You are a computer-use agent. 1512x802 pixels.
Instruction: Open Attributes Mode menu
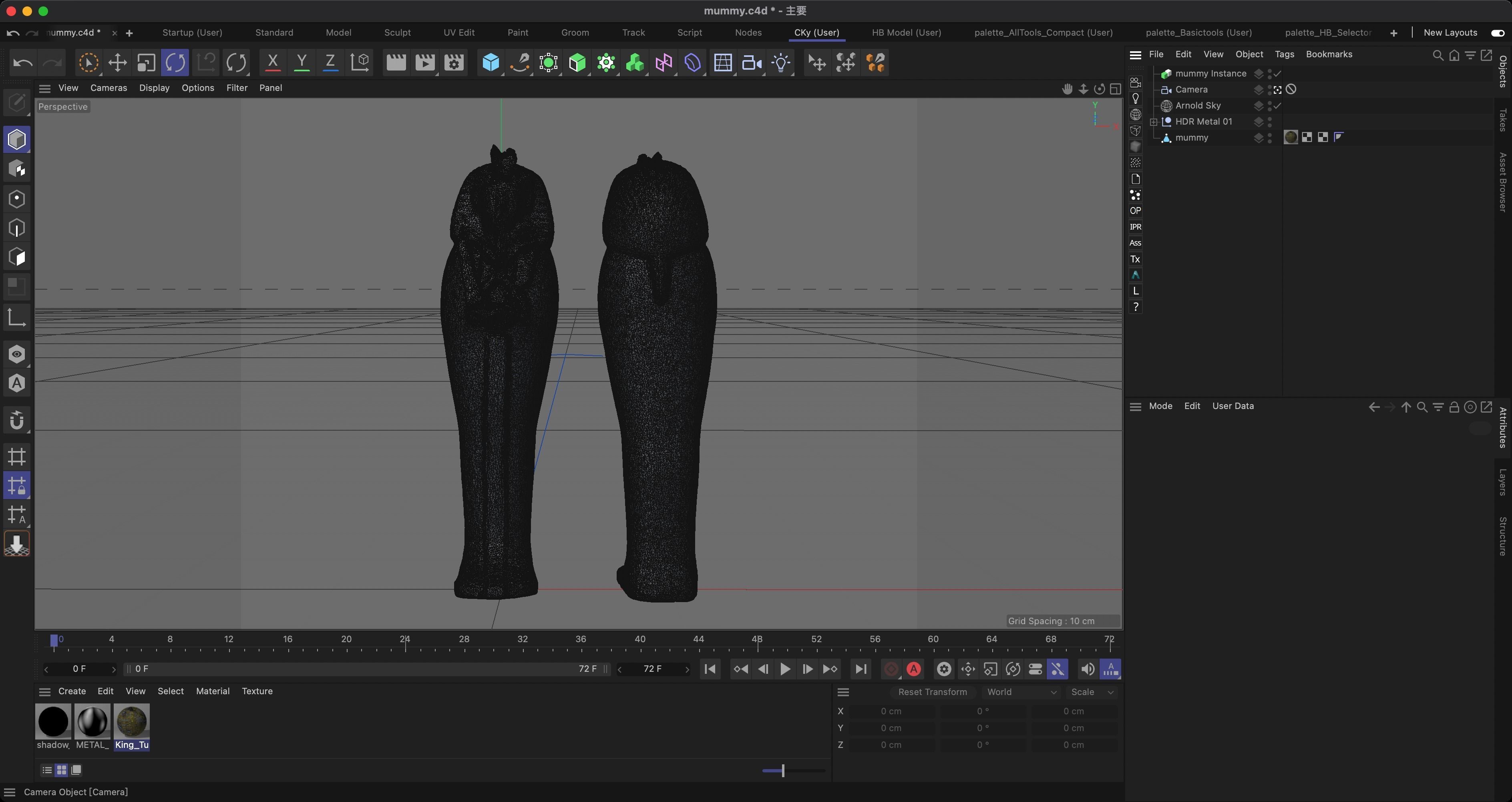tap(1160, 406)
